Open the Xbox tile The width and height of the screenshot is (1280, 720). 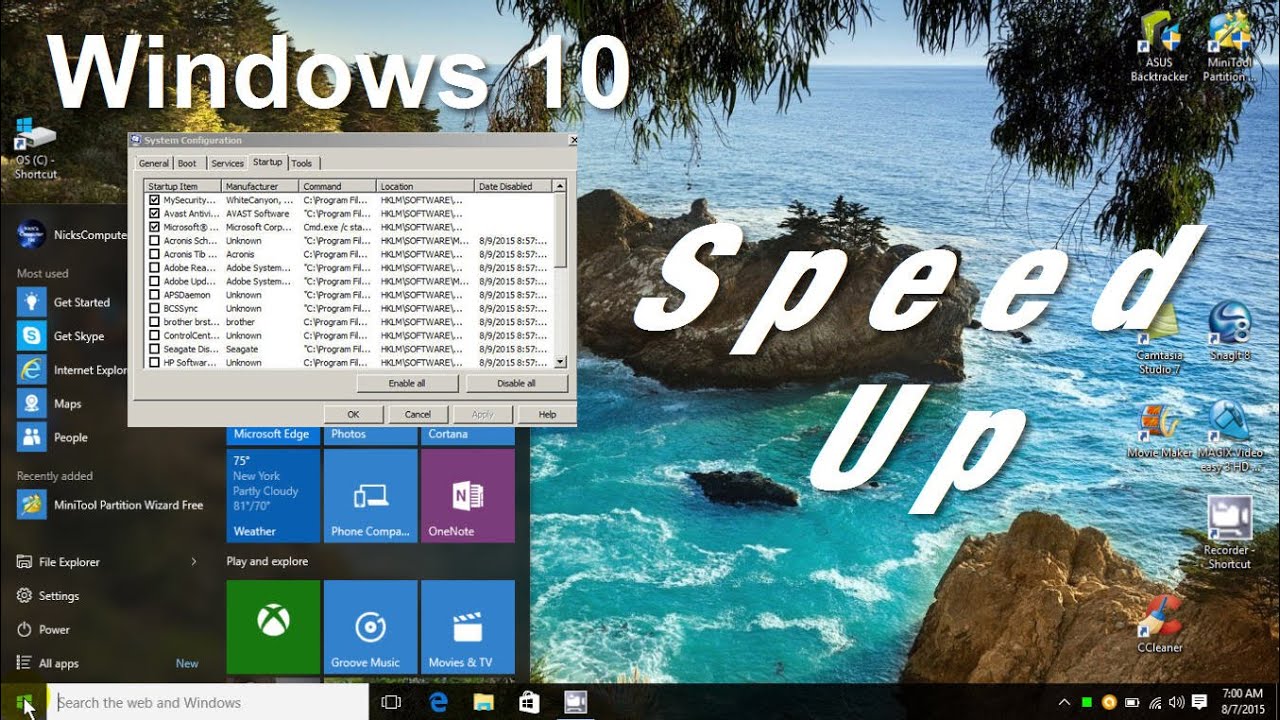click(x=273, y=627)
